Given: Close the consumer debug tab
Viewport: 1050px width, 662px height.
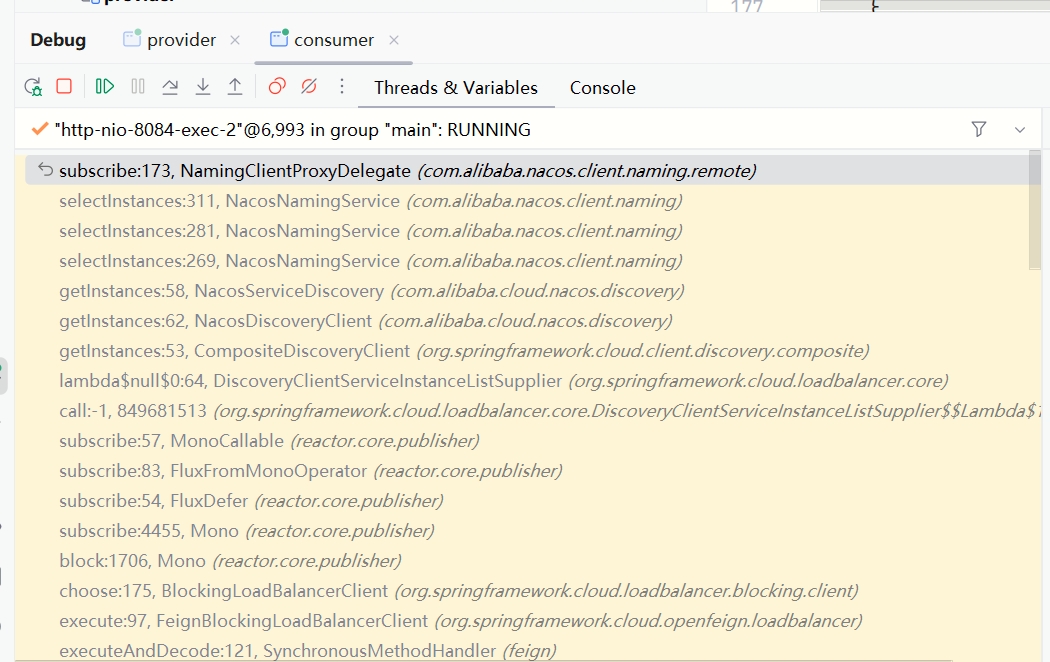Looking at the screenshot, I should 394,40.
